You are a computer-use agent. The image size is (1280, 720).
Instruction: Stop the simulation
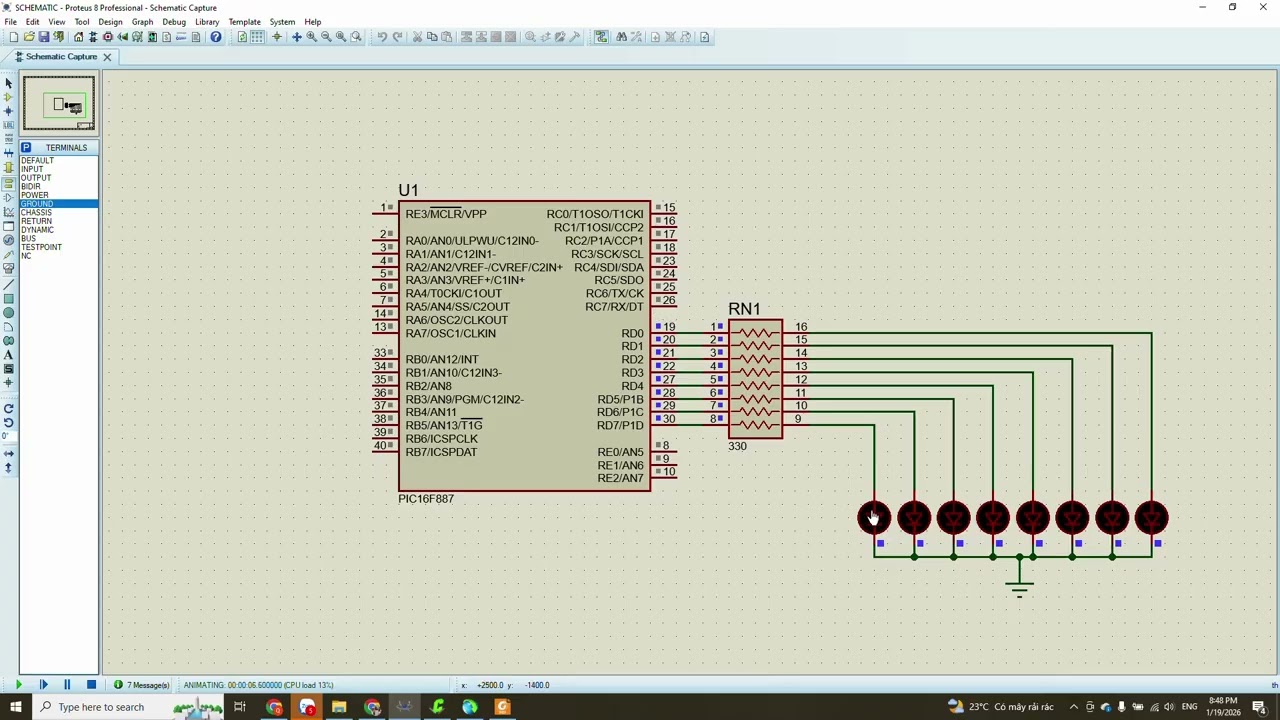click(91, 685)
